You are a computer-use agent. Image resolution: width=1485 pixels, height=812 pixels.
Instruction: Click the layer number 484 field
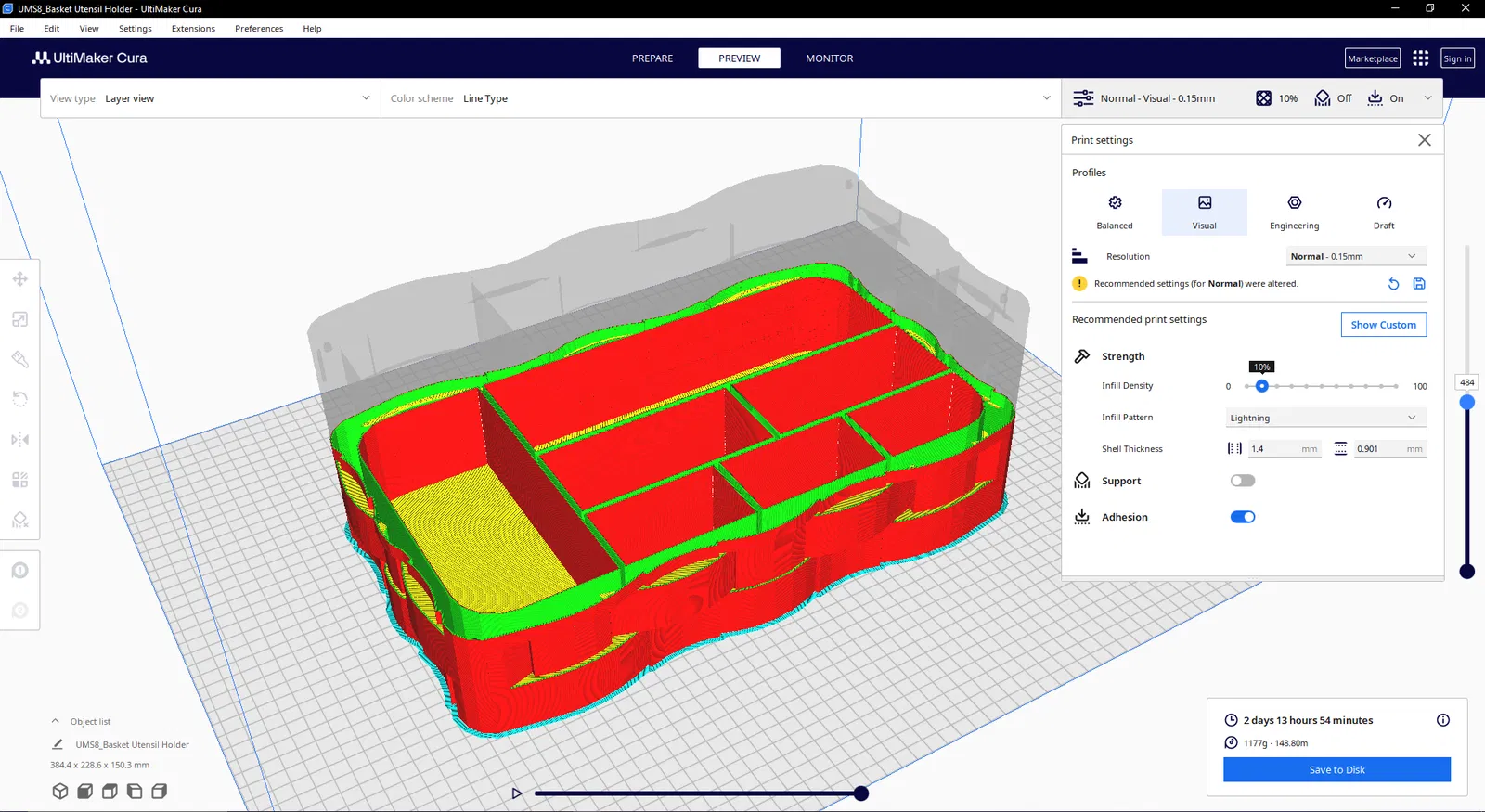click(1466, 382)
